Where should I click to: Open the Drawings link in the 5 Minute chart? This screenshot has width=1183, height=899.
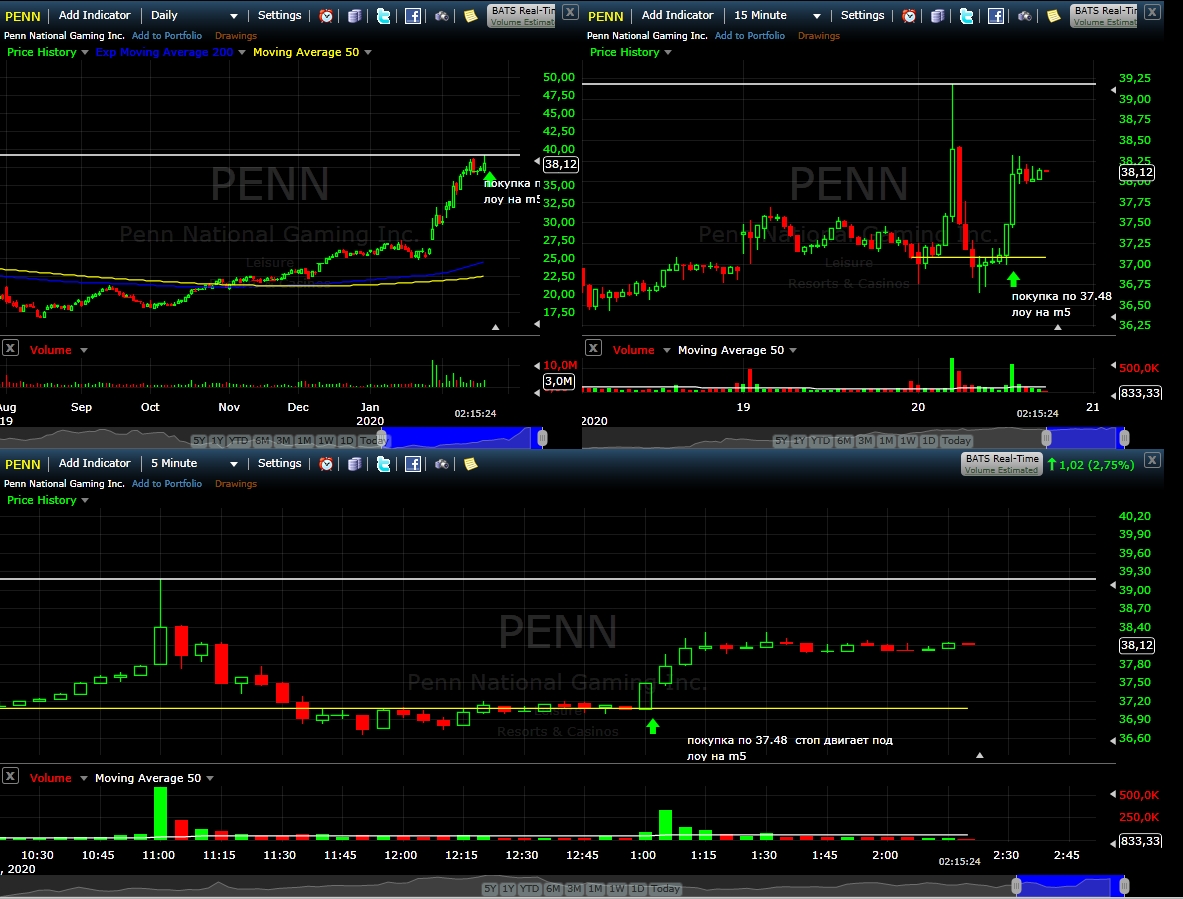click(235, 483)
